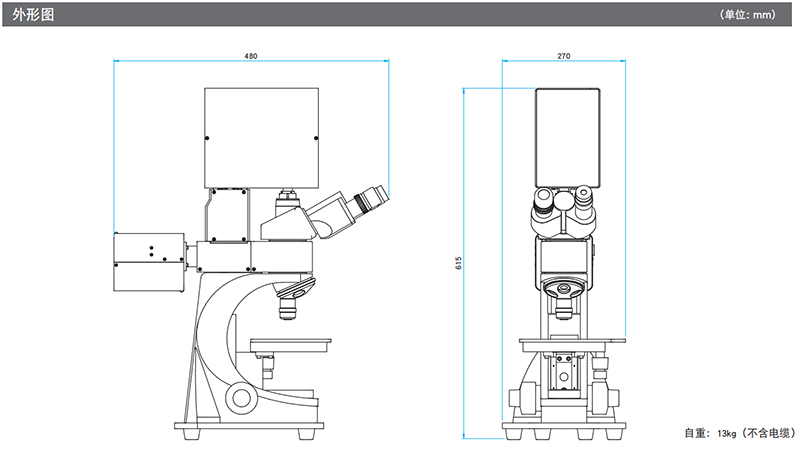Click the large monitor box in side view
Viewport: 800px width, 454px height.
coord(261,137)
